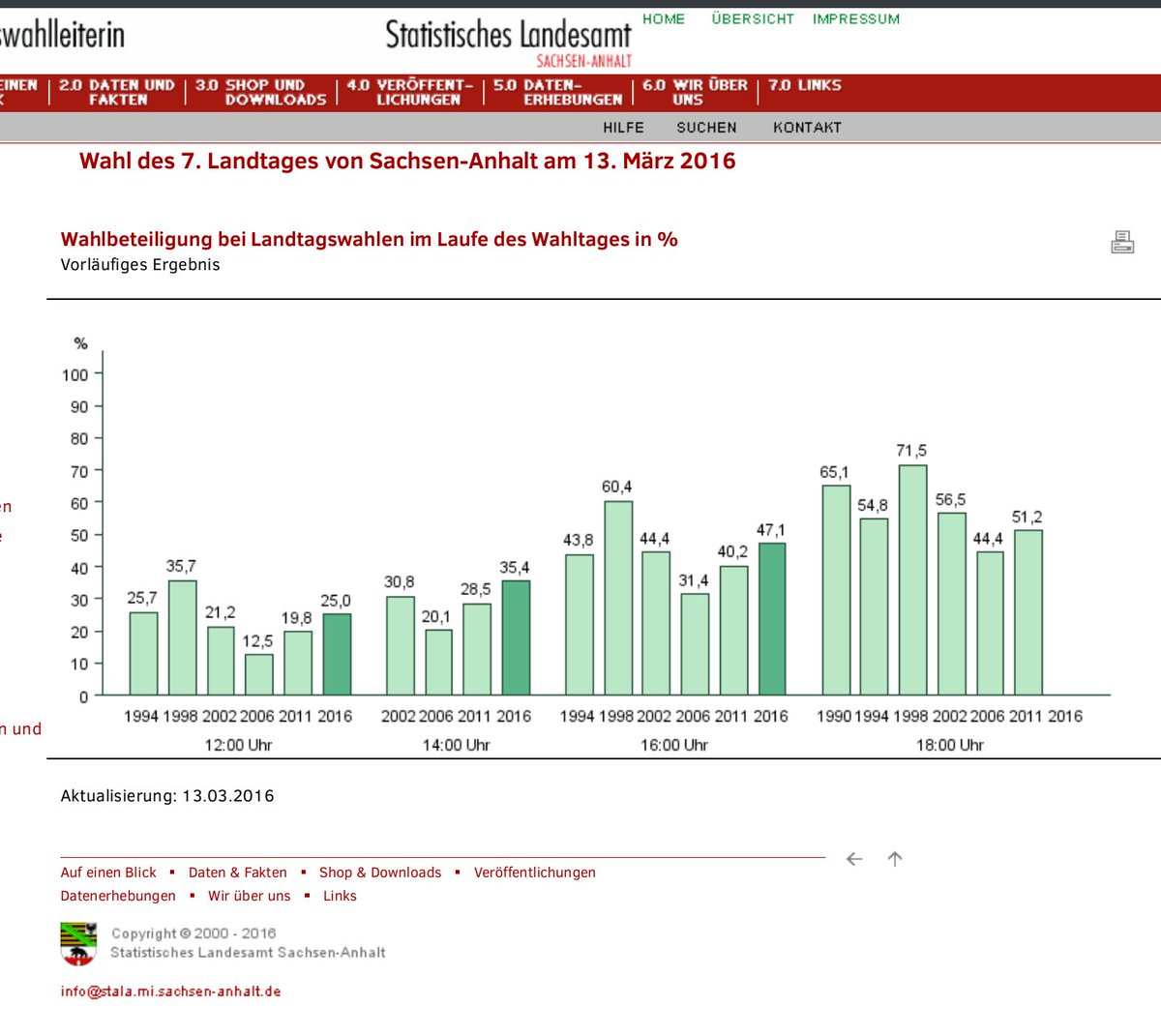
Task: Follow the footer link Auf einen Blick
Action: pos(108,872)
